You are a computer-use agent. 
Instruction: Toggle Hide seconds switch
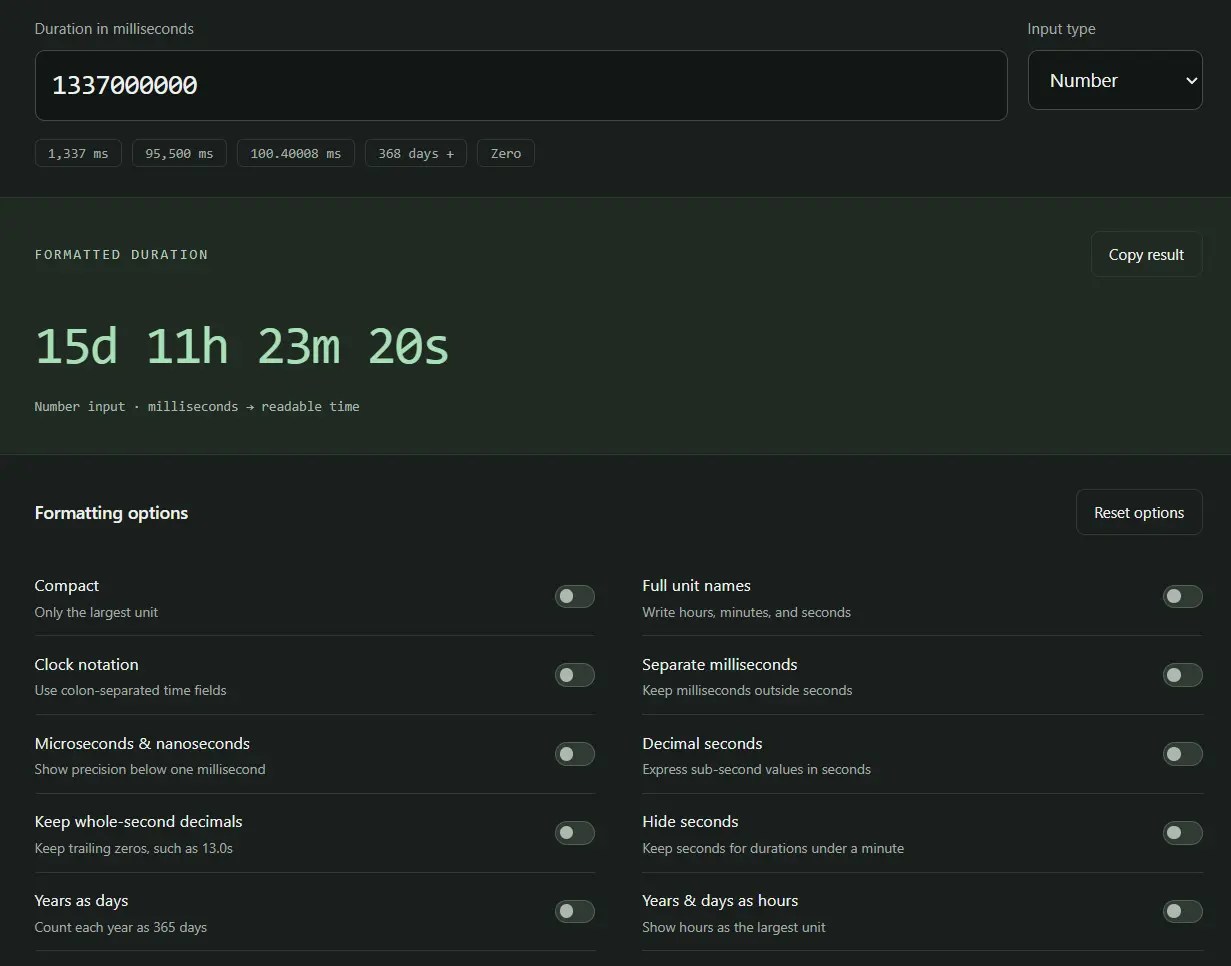coord(1182,833)
